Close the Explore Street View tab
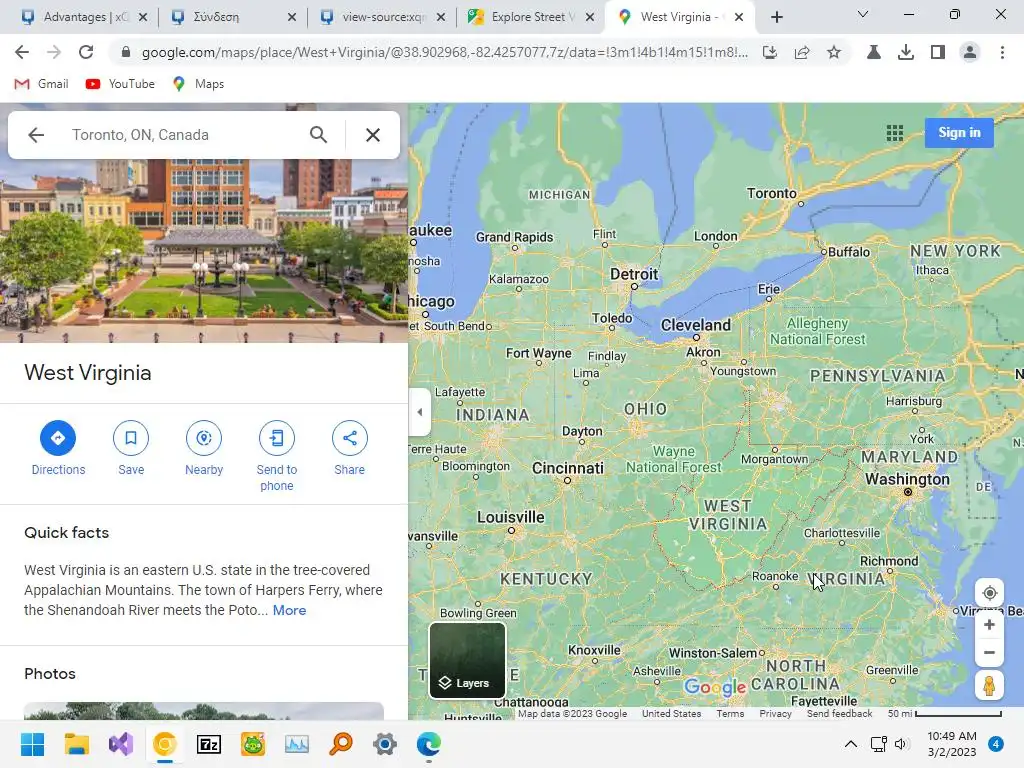Image resolution: width=1024 pixels, height=768 pixels. click(590, 17)
